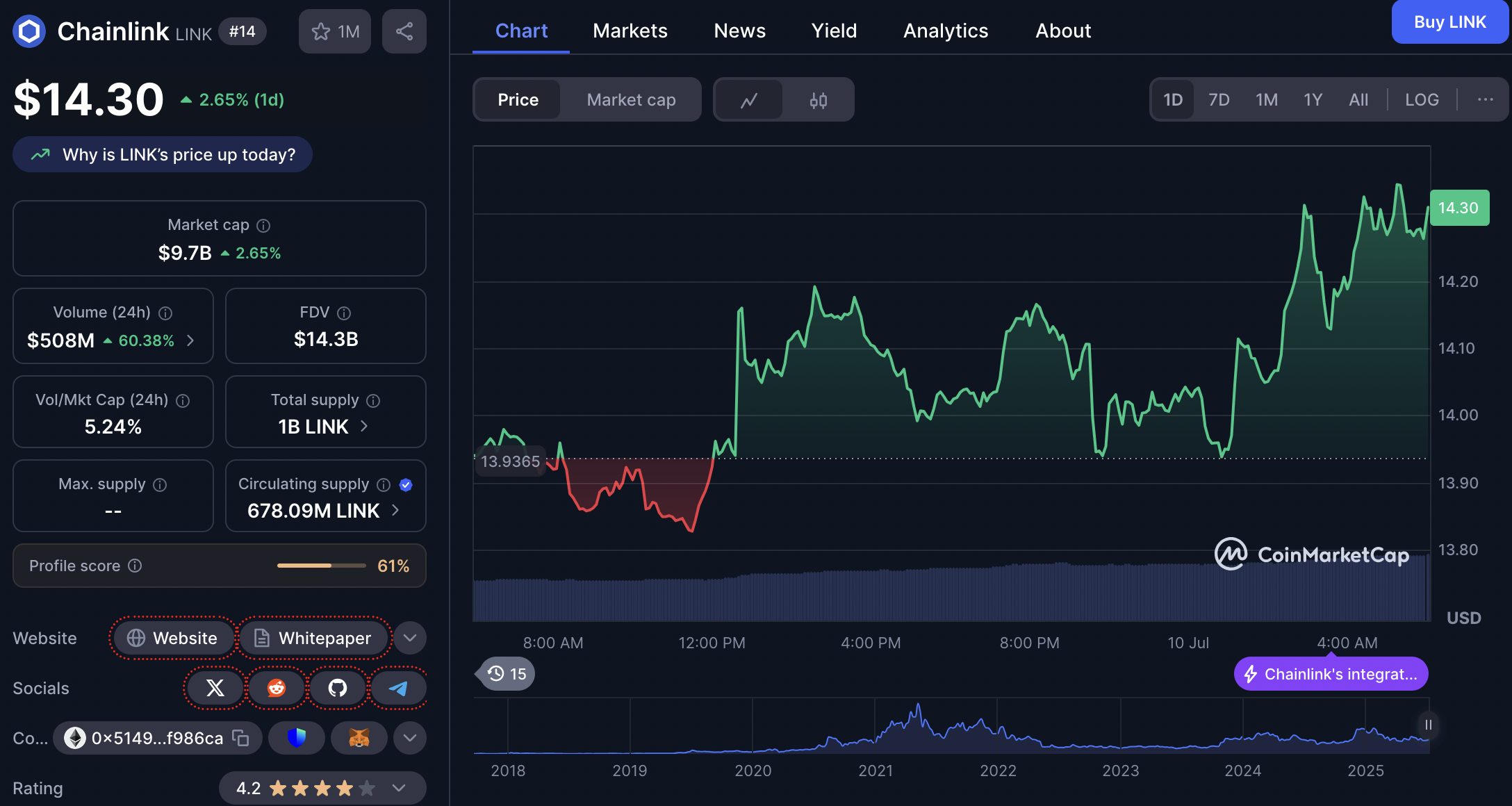This screenshot has width=1512, height=806.
Task: Open the Chart tab
Action: (x=521, y=31)
